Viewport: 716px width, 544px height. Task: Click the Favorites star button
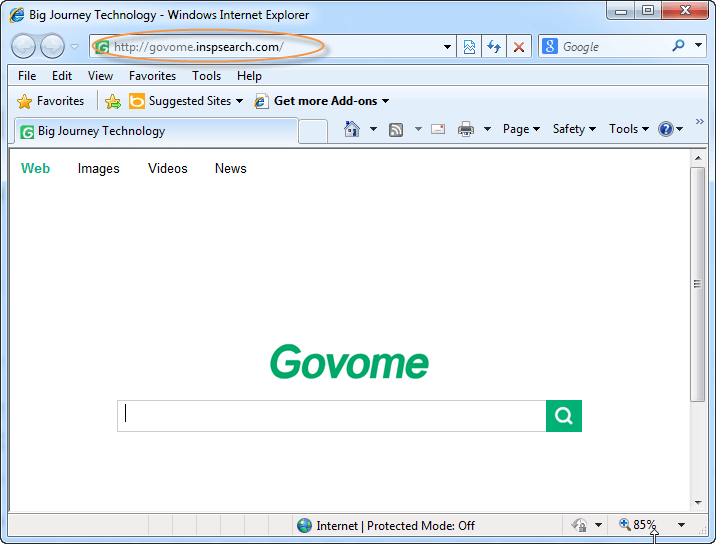click(x=50, y=101)
